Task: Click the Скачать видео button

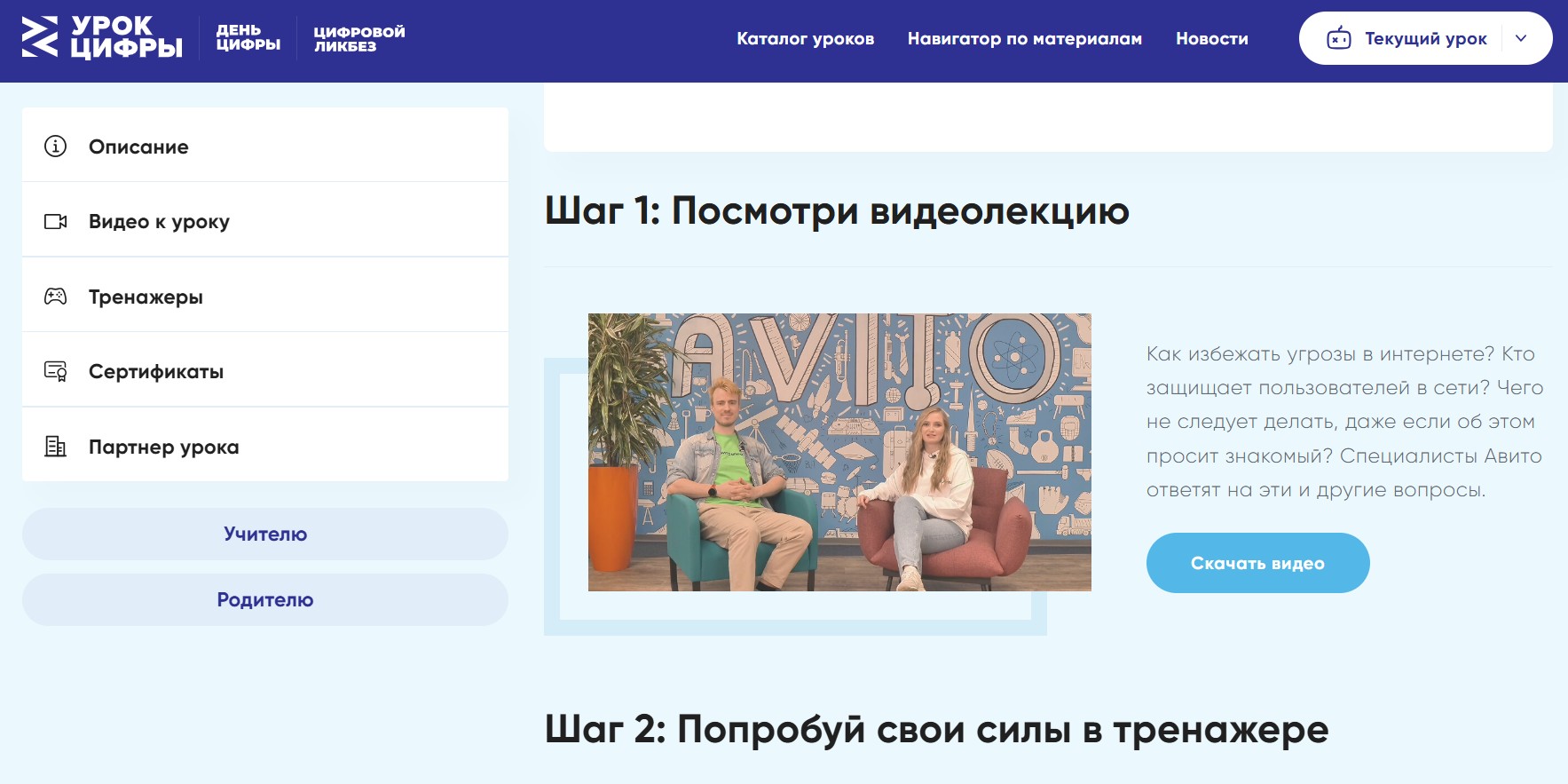Action: click(1257, 563)
